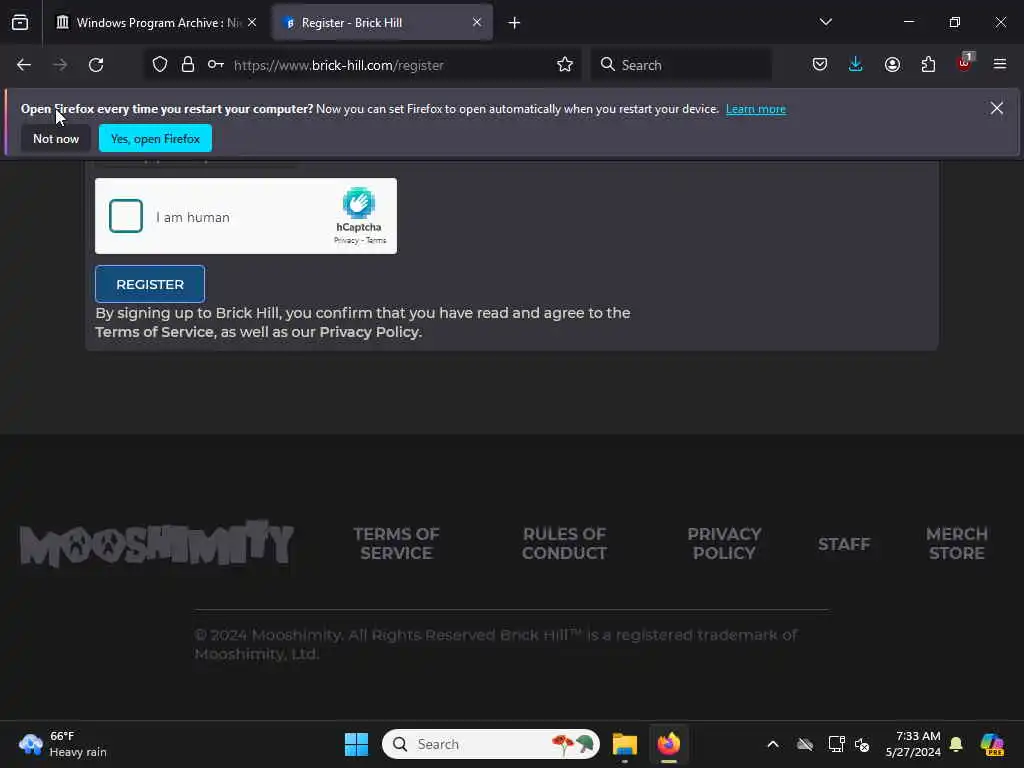
Task: Open the inline Privacy Policy link
Action: coord(369,332)
